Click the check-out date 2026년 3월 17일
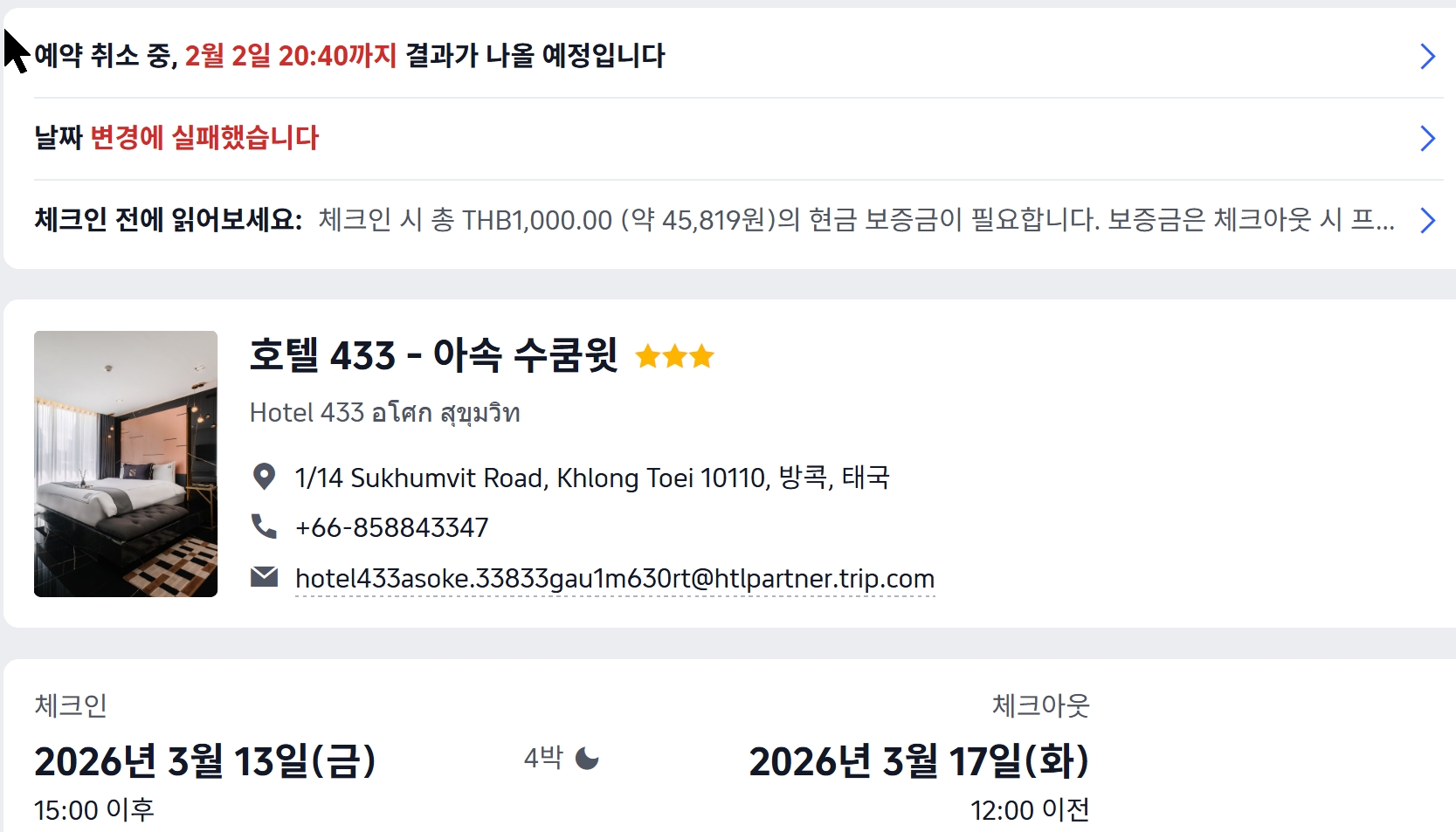This screenshot has width=1456, height=832. click(918, 760)
